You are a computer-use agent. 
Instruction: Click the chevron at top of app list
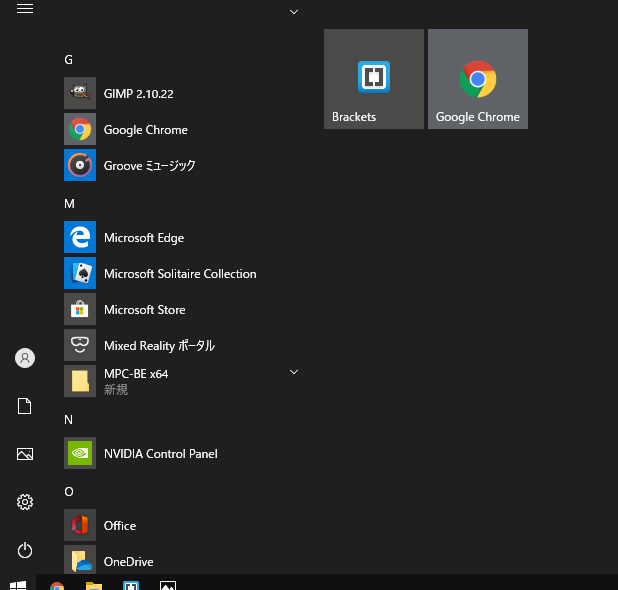tap(294, 12)
